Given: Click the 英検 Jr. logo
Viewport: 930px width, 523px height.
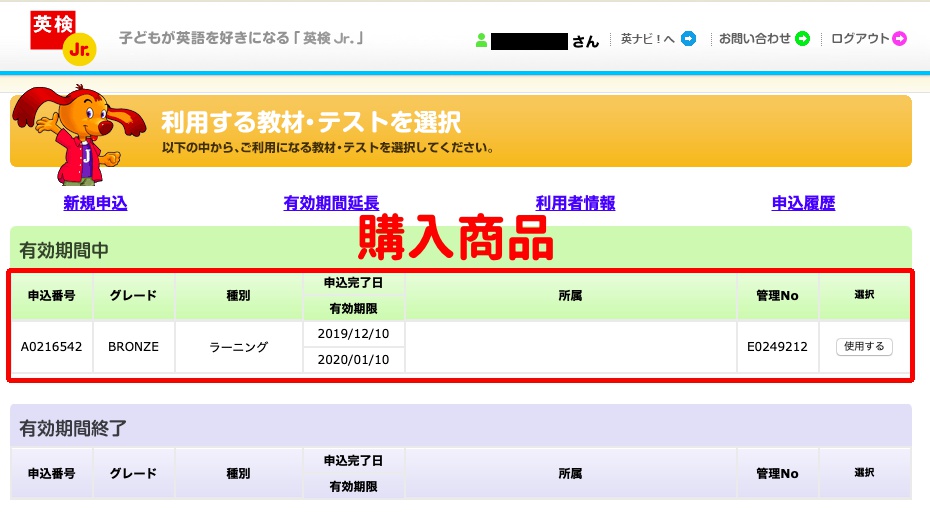Looking at the screenshot, I should coord(63,37).
